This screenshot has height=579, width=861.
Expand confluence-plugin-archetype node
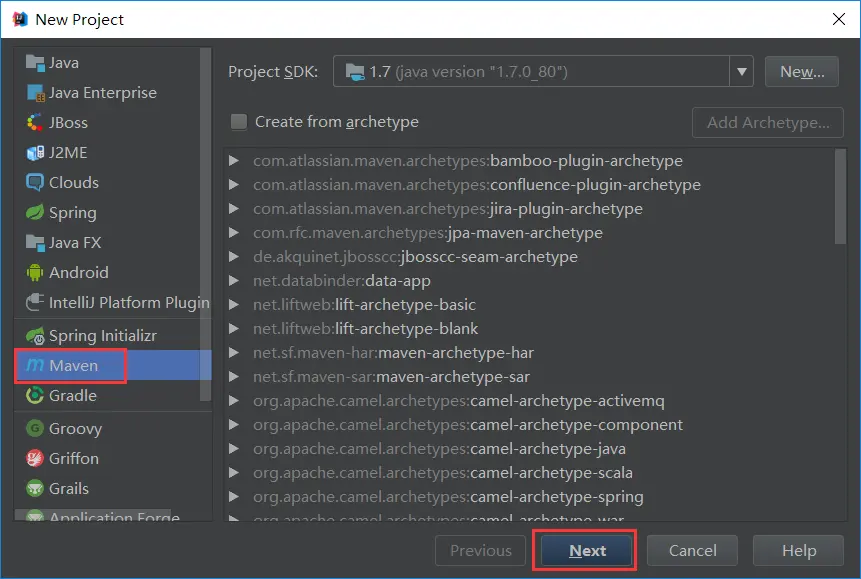[x=234, y=185]
